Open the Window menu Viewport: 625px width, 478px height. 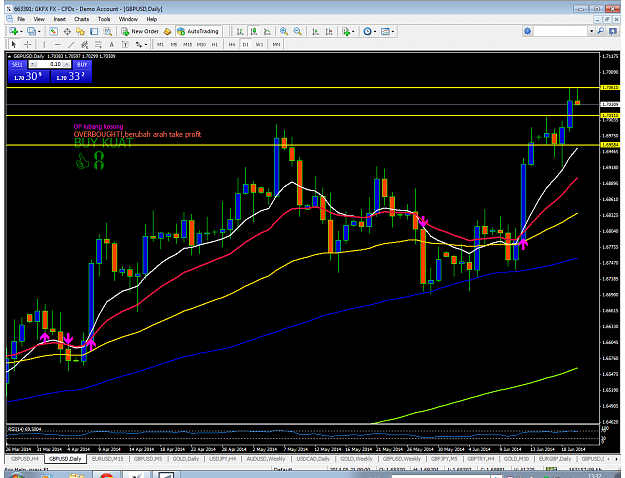click(128, 19)
